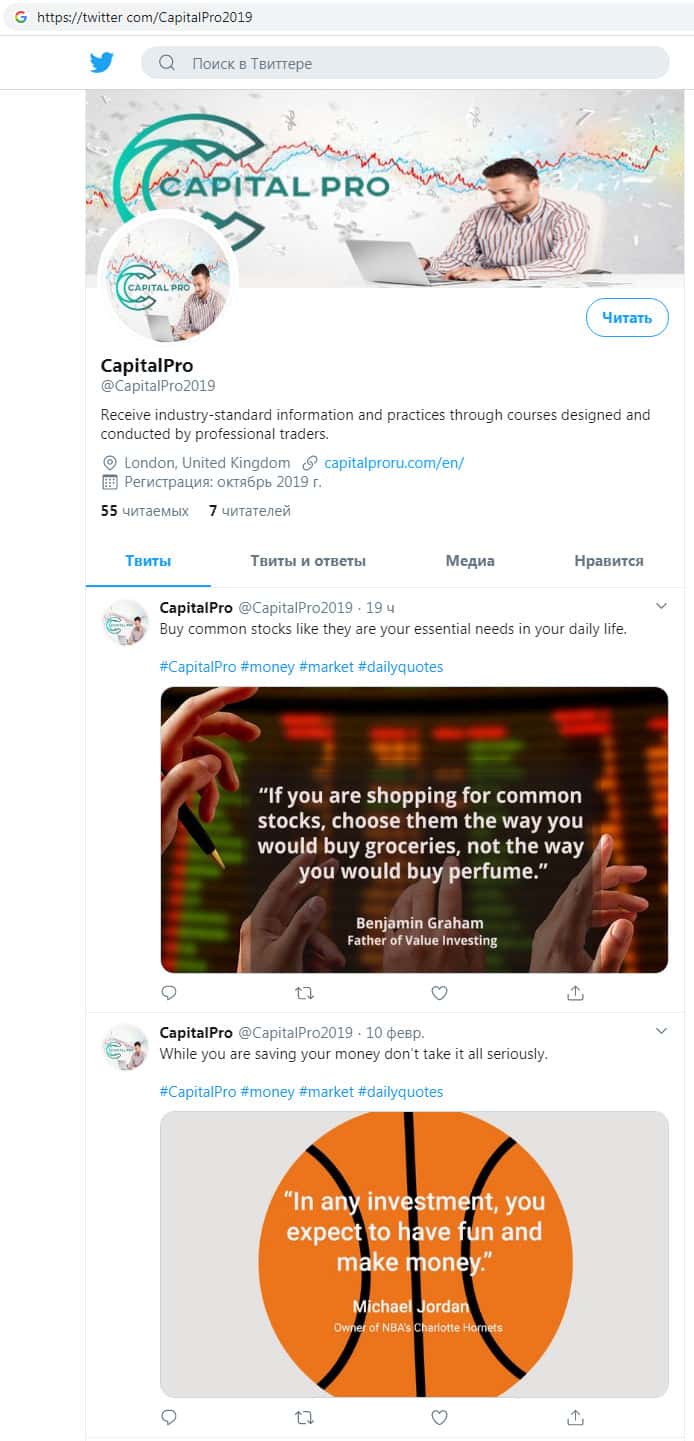Retweet the Benjamin Graham quote tweet

[305, 993]
